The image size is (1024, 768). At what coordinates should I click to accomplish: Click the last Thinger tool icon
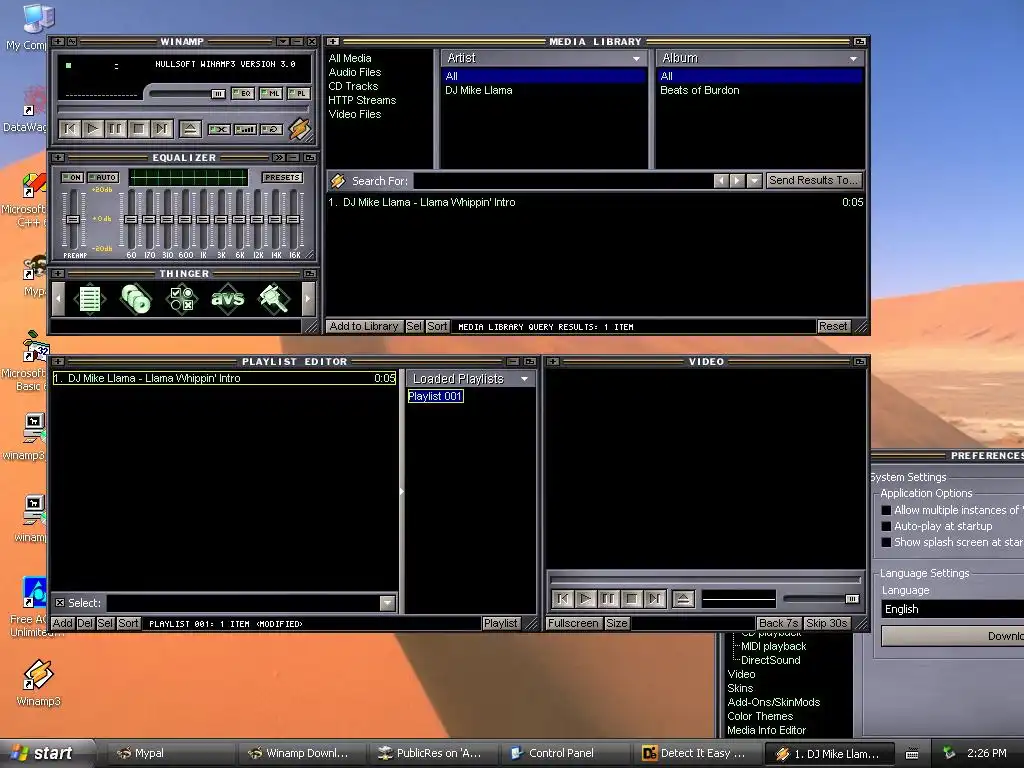[274, 299]
